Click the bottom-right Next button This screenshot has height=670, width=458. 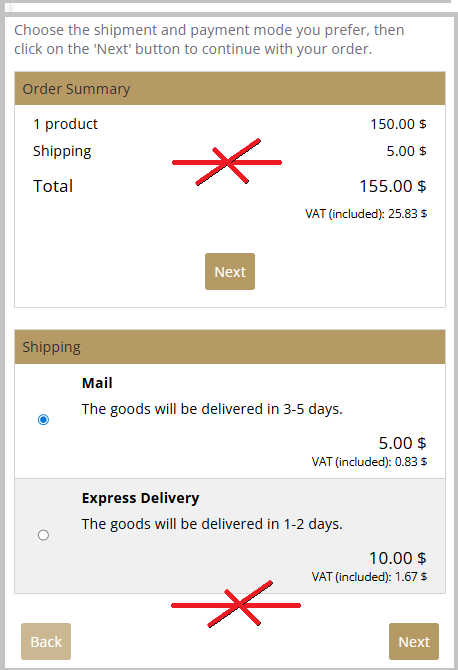(x=414, y=642)
